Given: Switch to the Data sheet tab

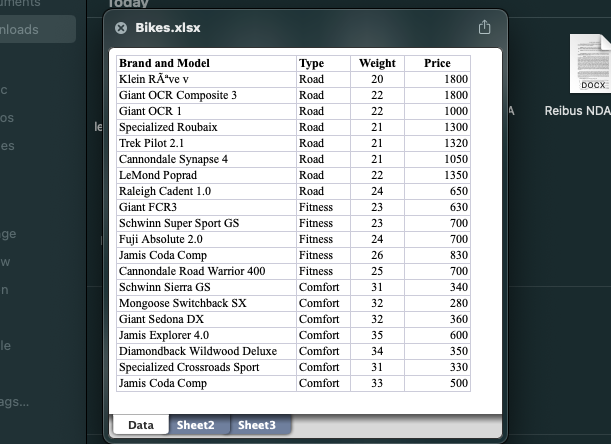Looking at the screenshot, I should click(141, 425).
